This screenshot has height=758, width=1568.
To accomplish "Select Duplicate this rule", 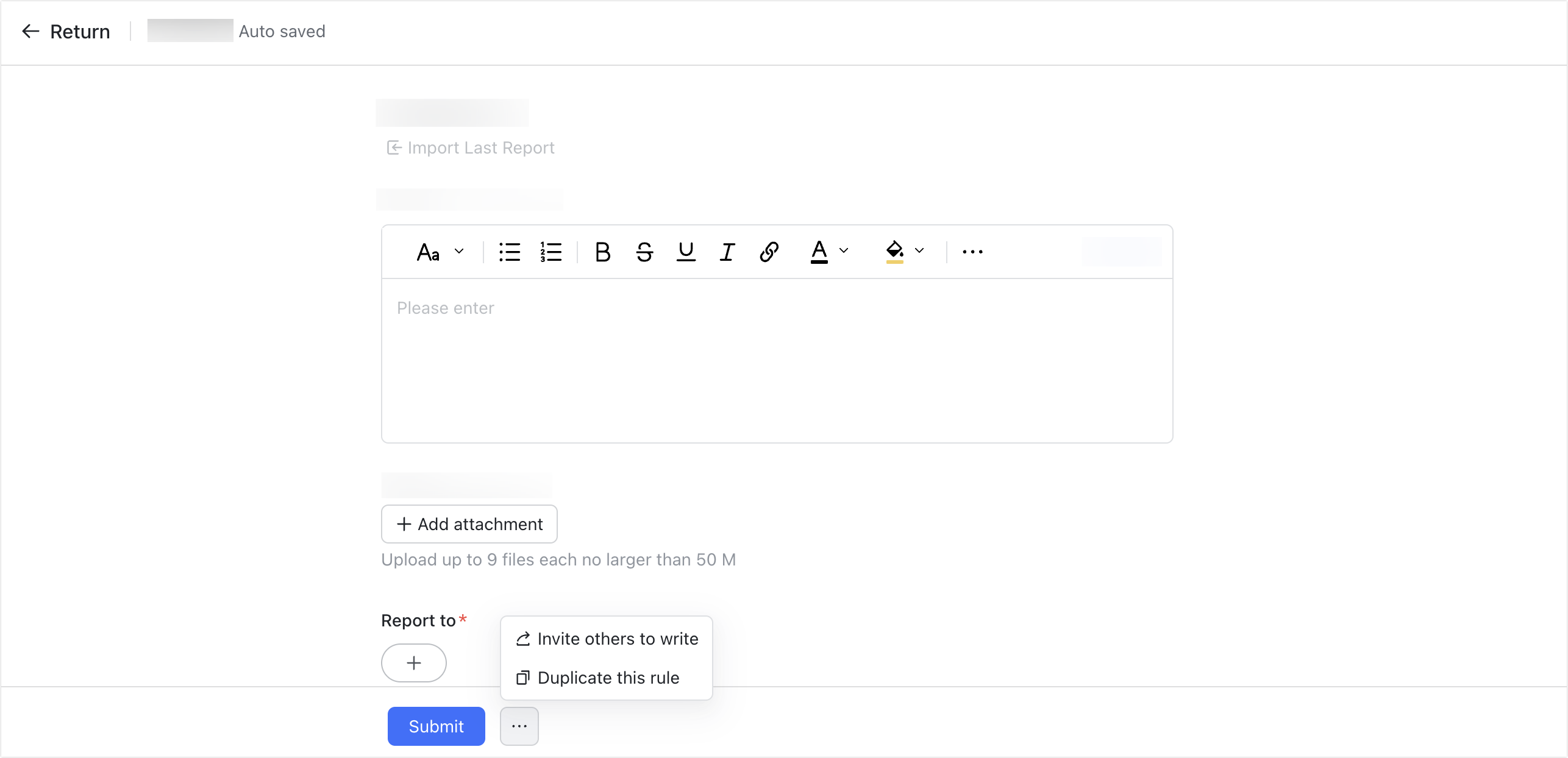I will point(608,678).
